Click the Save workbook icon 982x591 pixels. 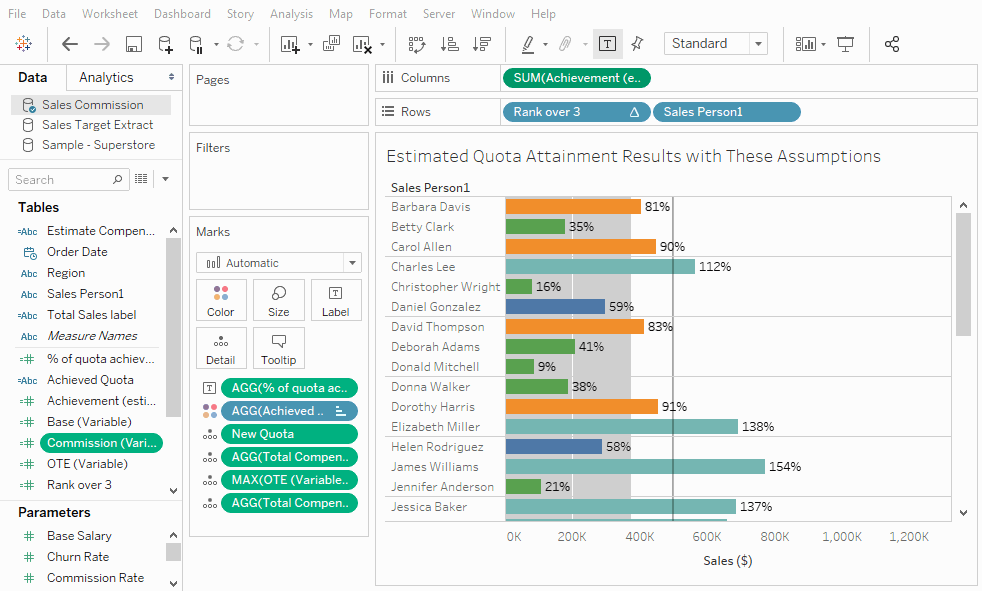coord(134,44)
